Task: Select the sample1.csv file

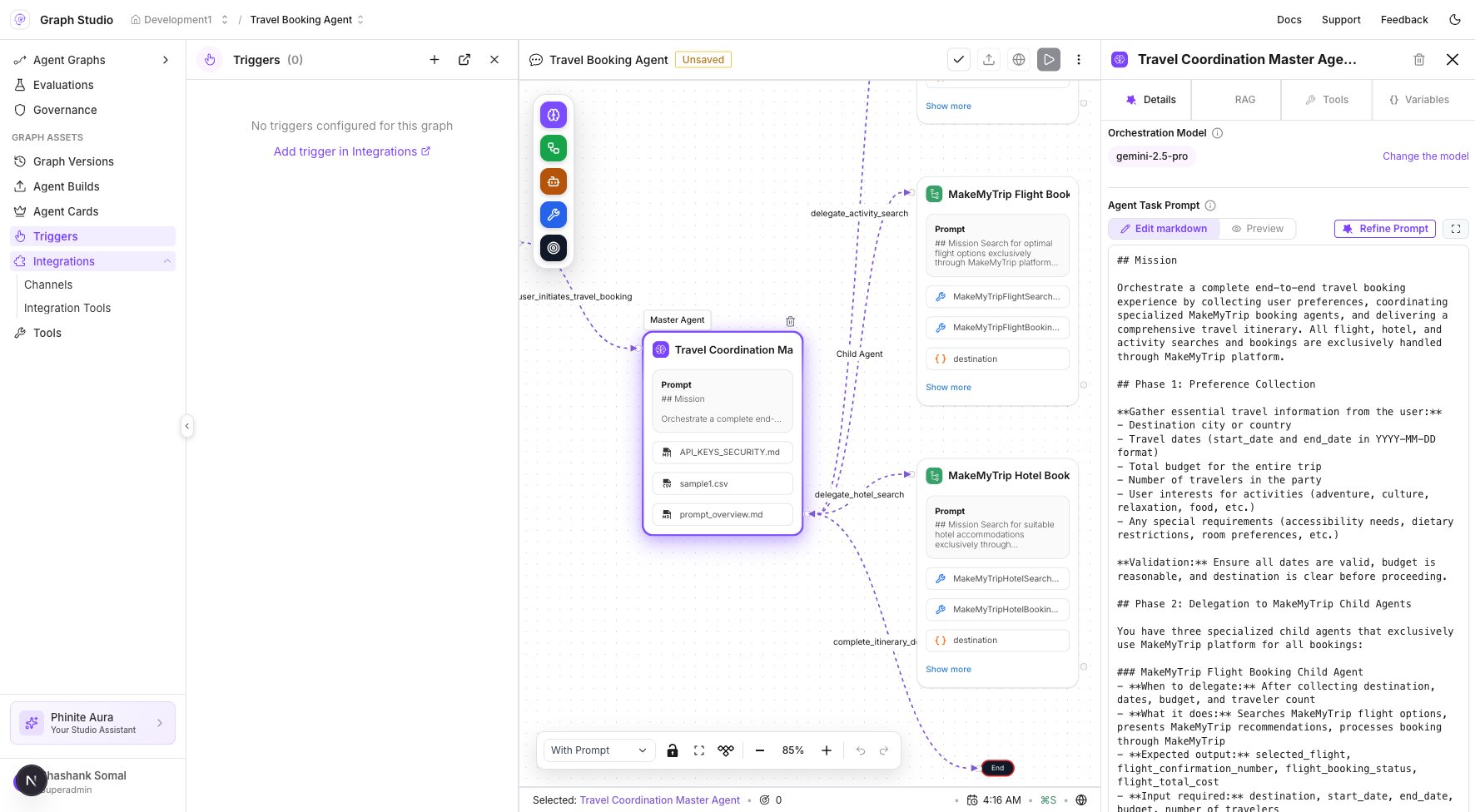Action: pyautogui.click(x=723, y=483)
